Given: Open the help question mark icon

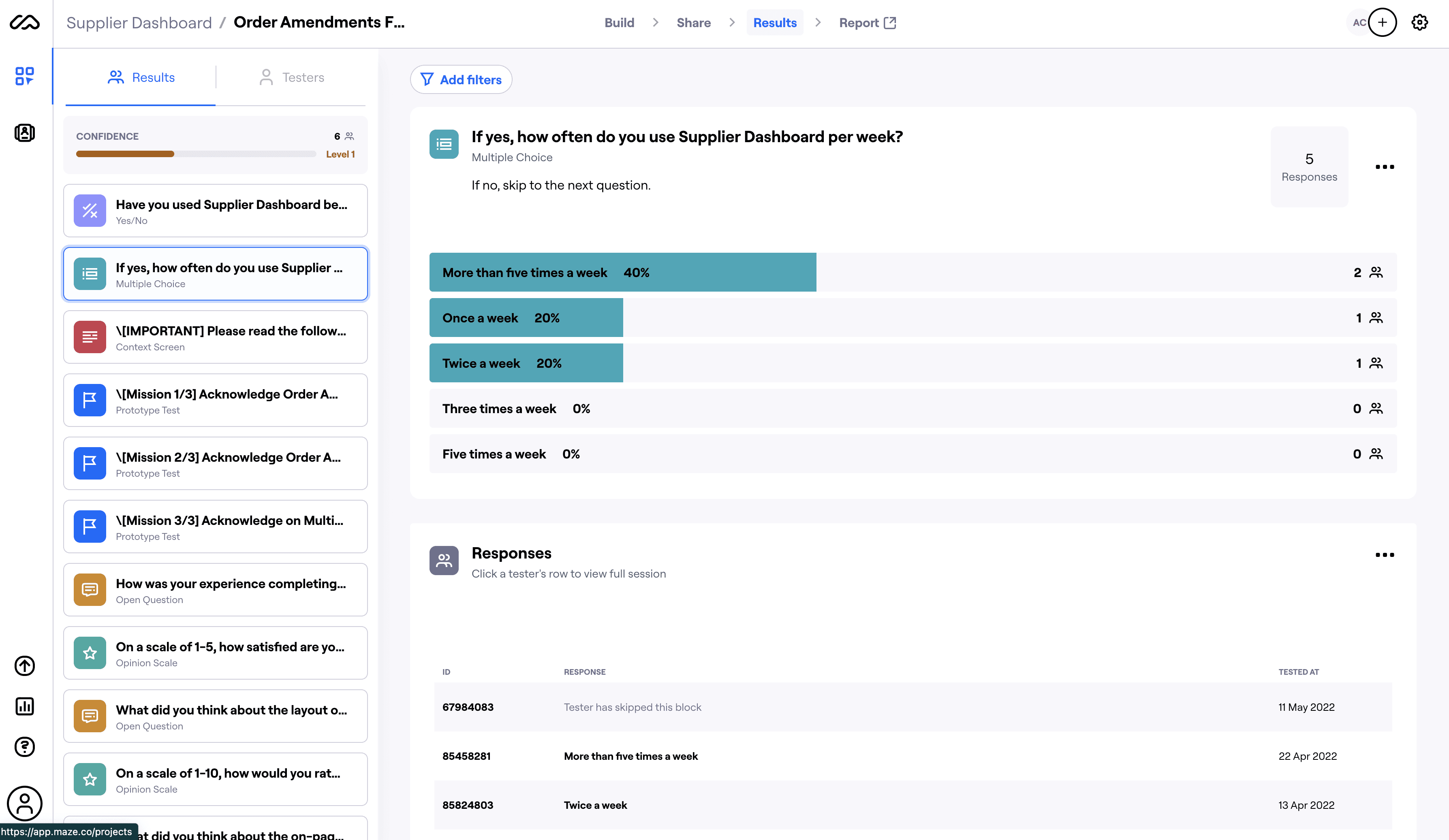Looking at the screenshot, I should (25, 747).
